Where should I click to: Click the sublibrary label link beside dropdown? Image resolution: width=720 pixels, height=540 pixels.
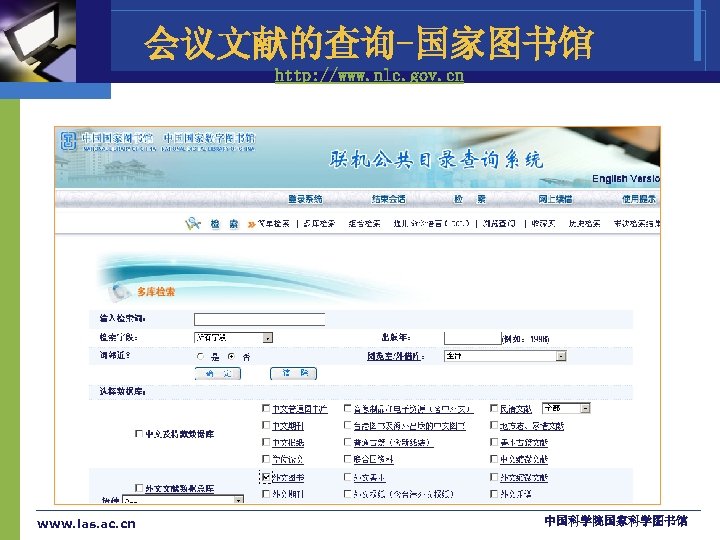(x=395, y=356)
